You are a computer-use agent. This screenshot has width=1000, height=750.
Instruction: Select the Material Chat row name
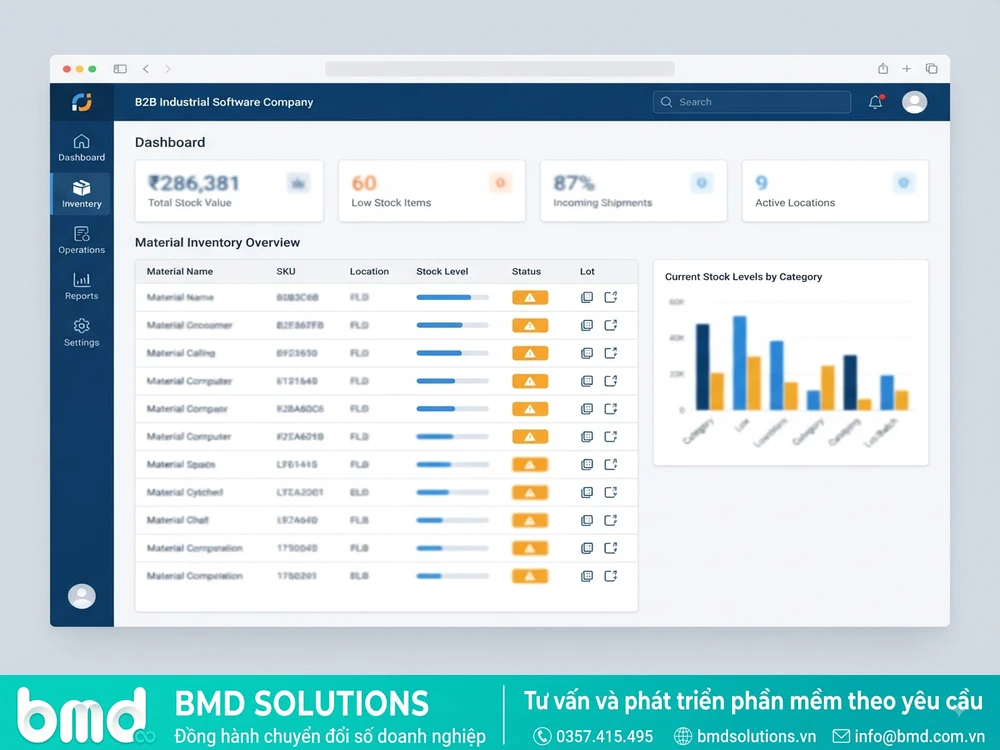point(178,520)
